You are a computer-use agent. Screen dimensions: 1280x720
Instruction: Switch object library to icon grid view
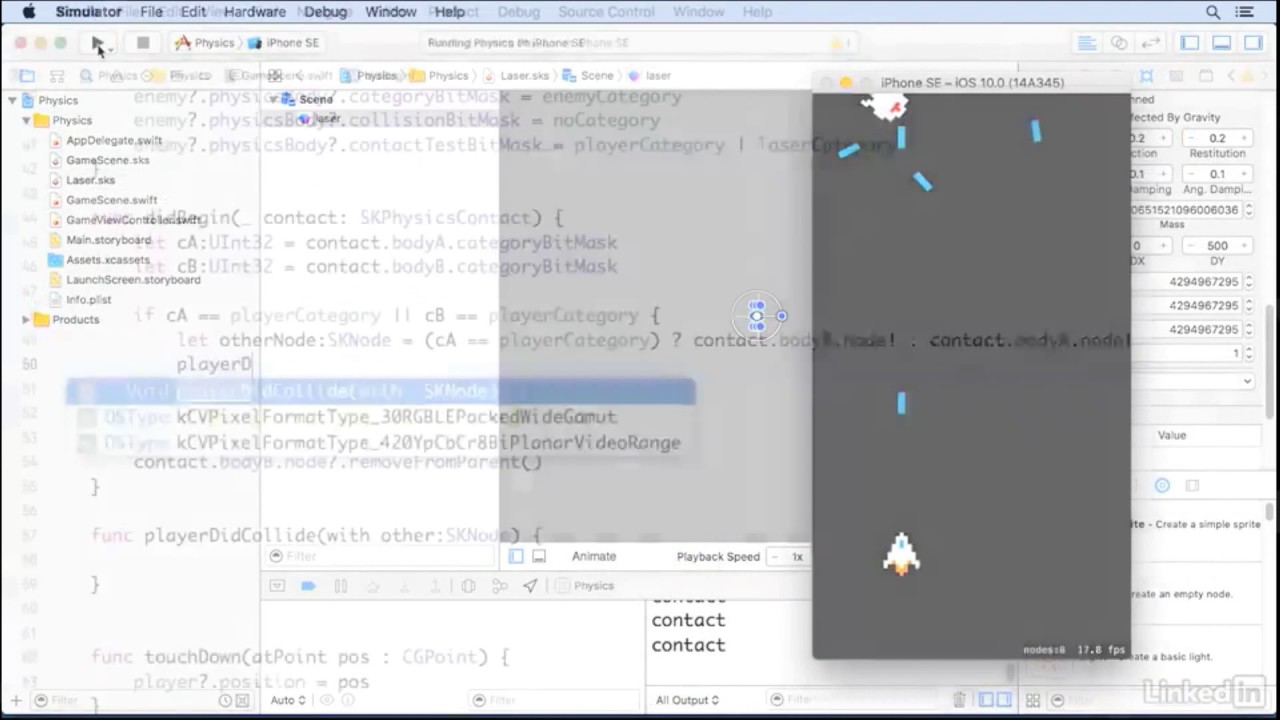point(1033,700)
